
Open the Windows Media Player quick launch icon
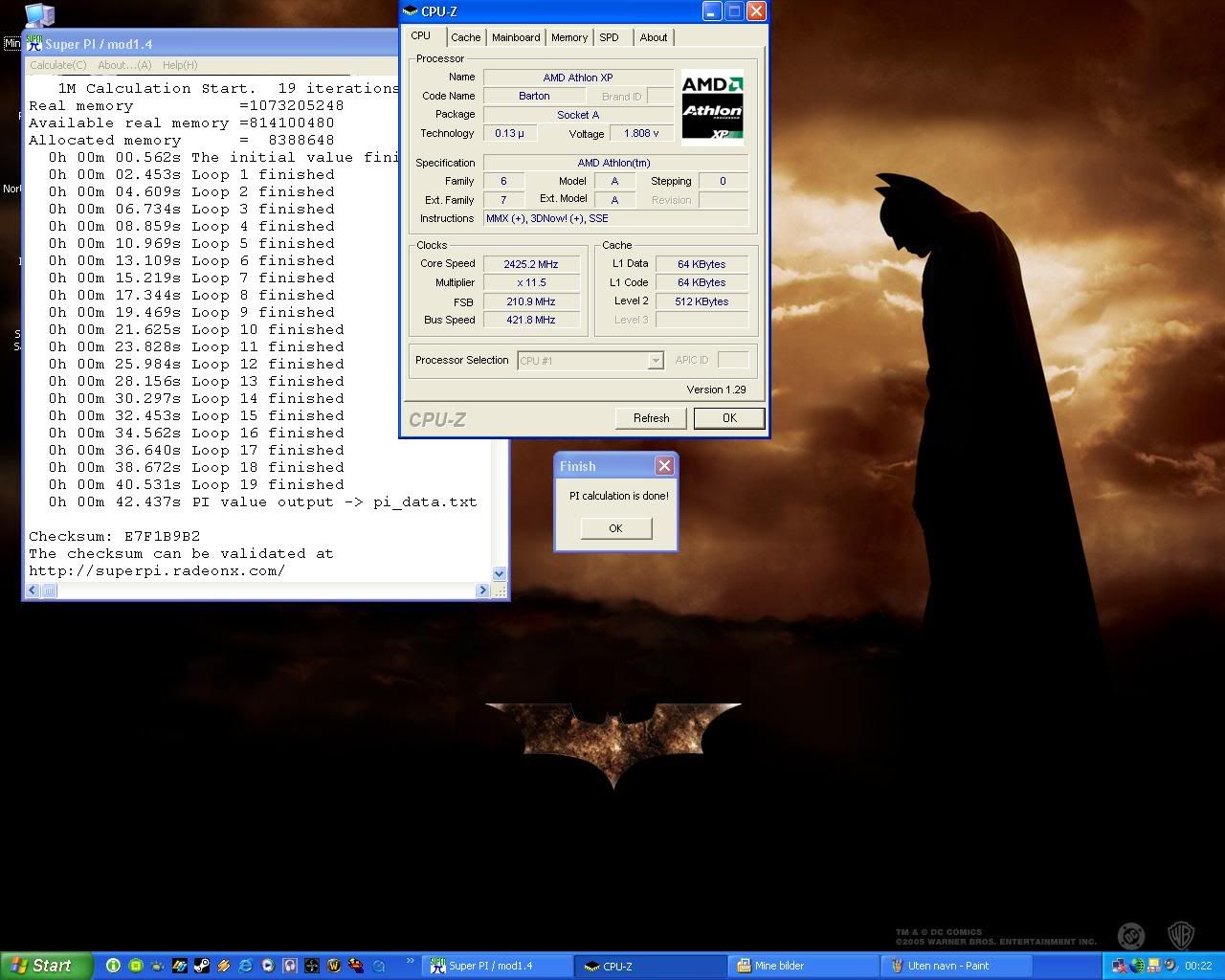point(268,966)
